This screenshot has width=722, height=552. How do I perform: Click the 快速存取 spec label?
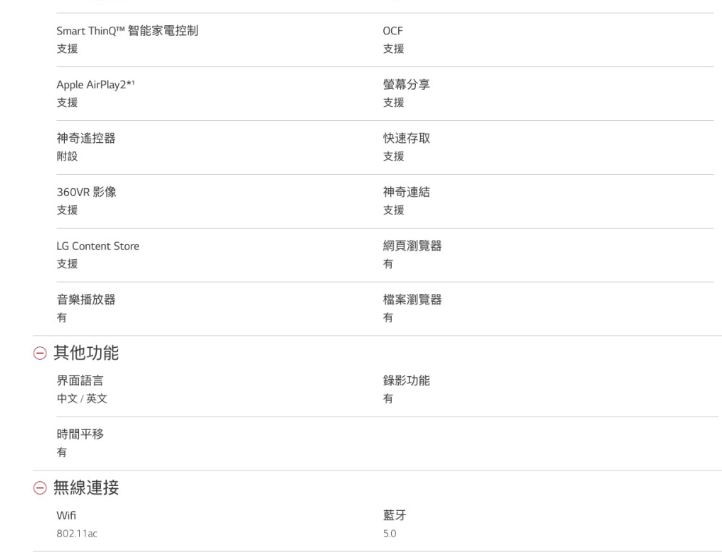point(407,139)
